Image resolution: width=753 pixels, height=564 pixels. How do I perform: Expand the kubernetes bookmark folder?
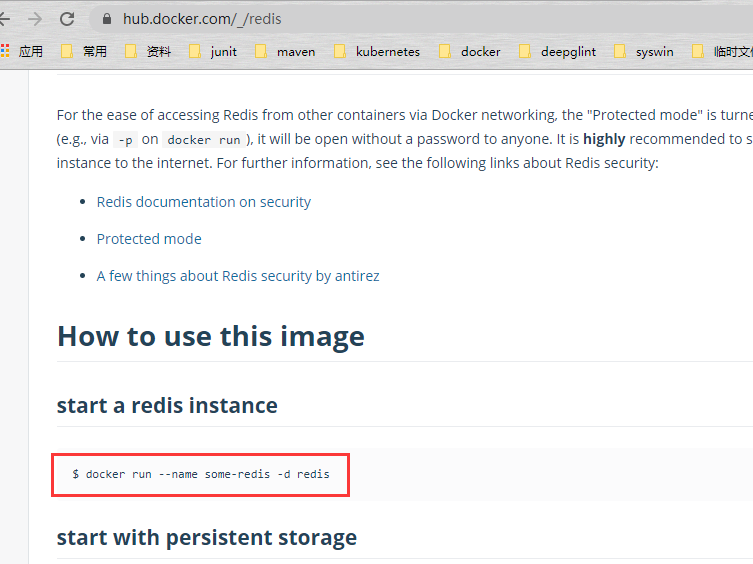[x=377, y=51]
